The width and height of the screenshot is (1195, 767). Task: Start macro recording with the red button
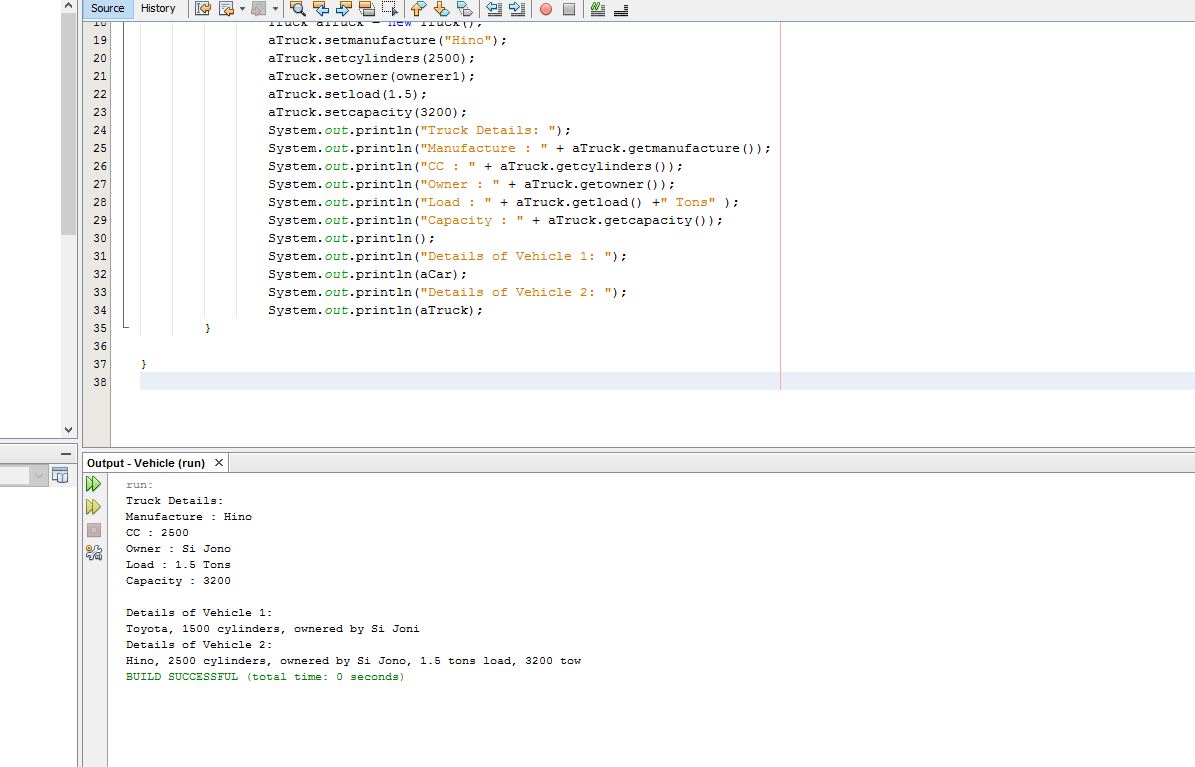[546, 9]
